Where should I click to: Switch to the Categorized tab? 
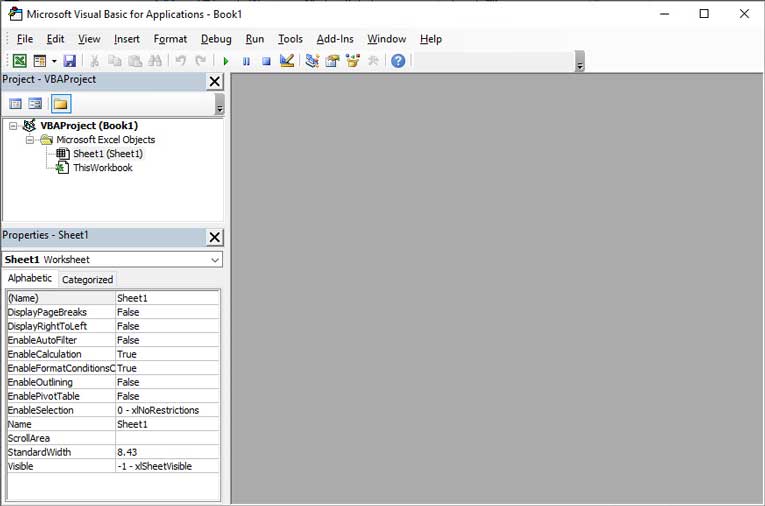point(87,280)
